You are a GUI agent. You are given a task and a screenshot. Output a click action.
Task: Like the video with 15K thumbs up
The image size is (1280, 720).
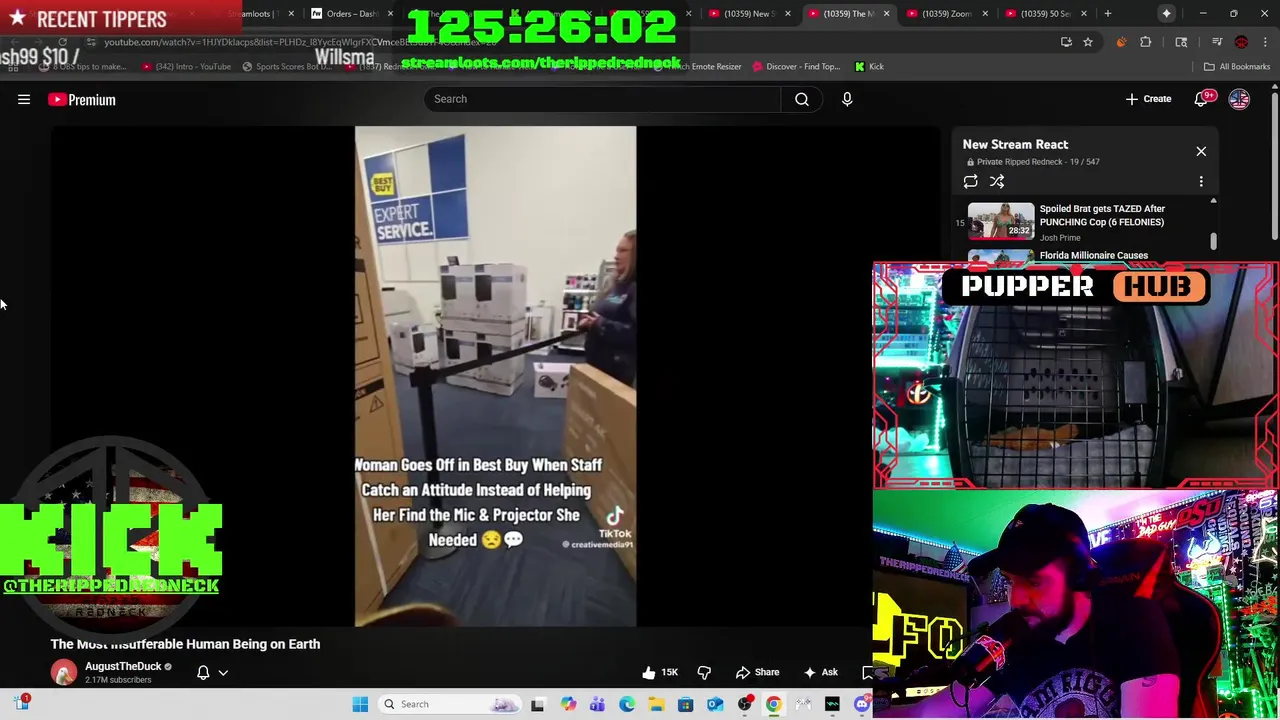point(660,672)
